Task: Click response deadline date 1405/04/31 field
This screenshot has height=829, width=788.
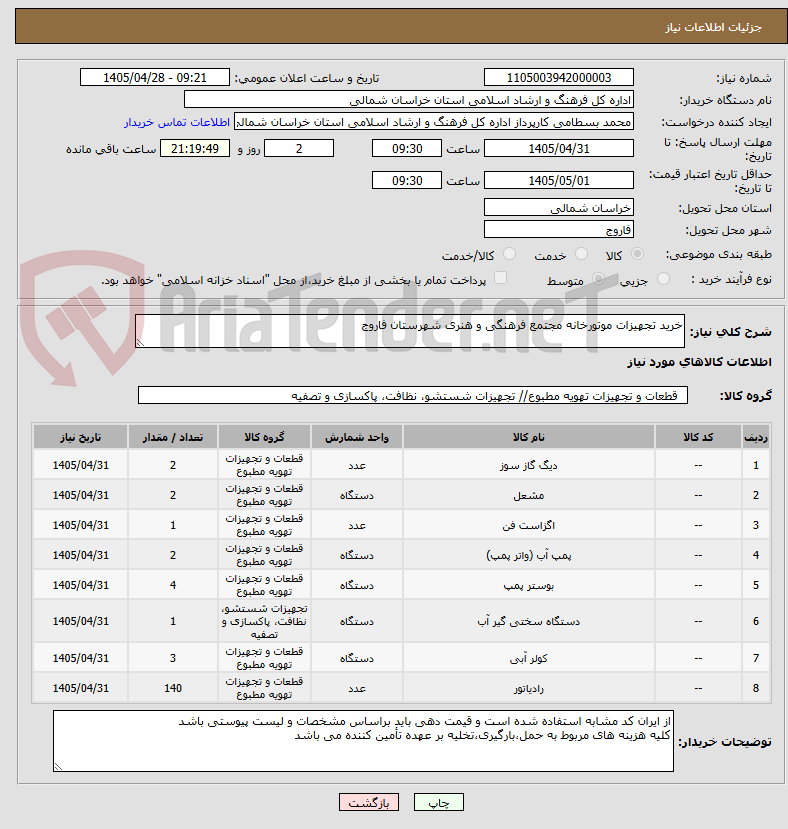Action: click(558, 149)
